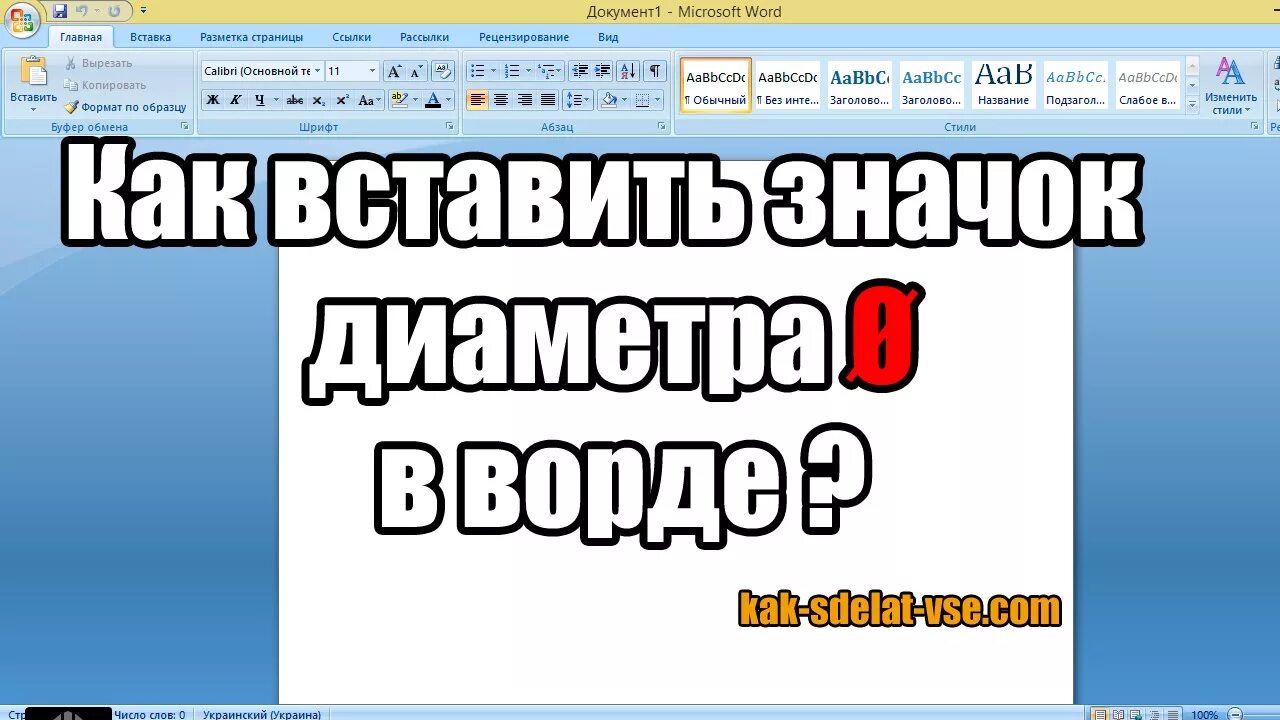Apply bulleted list
Viewport: 1280px width, 720px height.
pyautogui.click(x=477, y=71)
